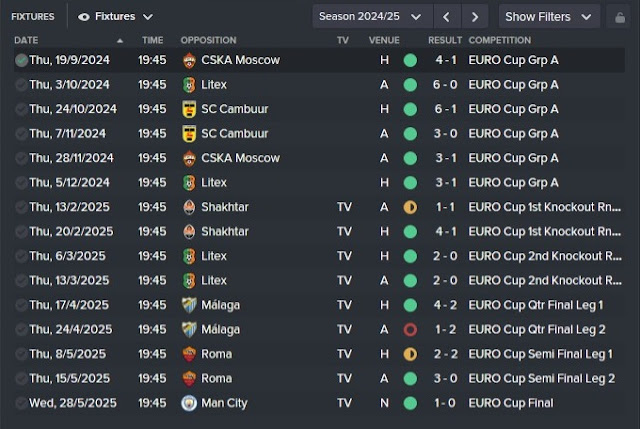Tick the selection circle for the 28/5/2025 final

point(21,403)
